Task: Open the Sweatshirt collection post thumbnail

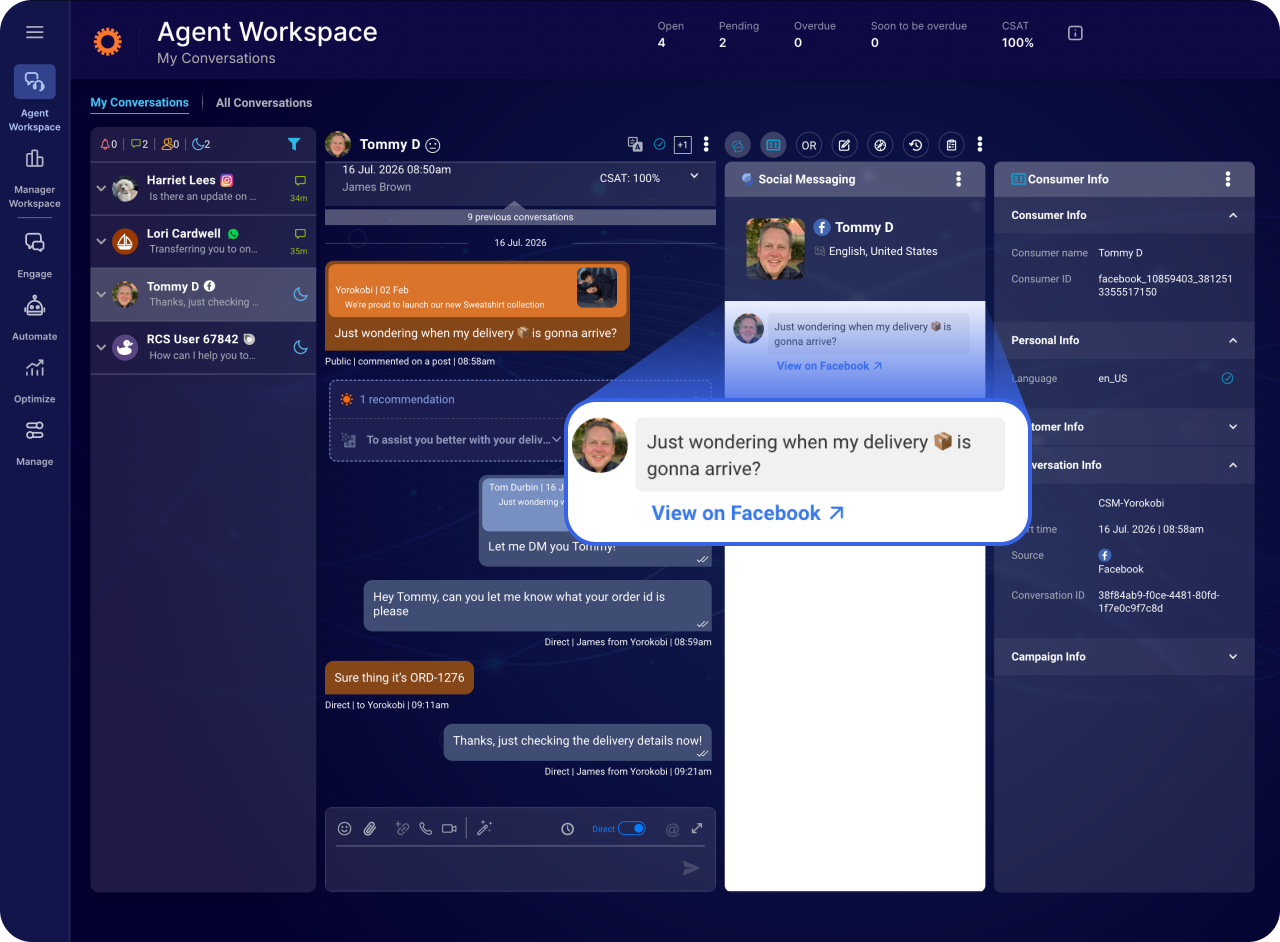Action: [597, 288]
